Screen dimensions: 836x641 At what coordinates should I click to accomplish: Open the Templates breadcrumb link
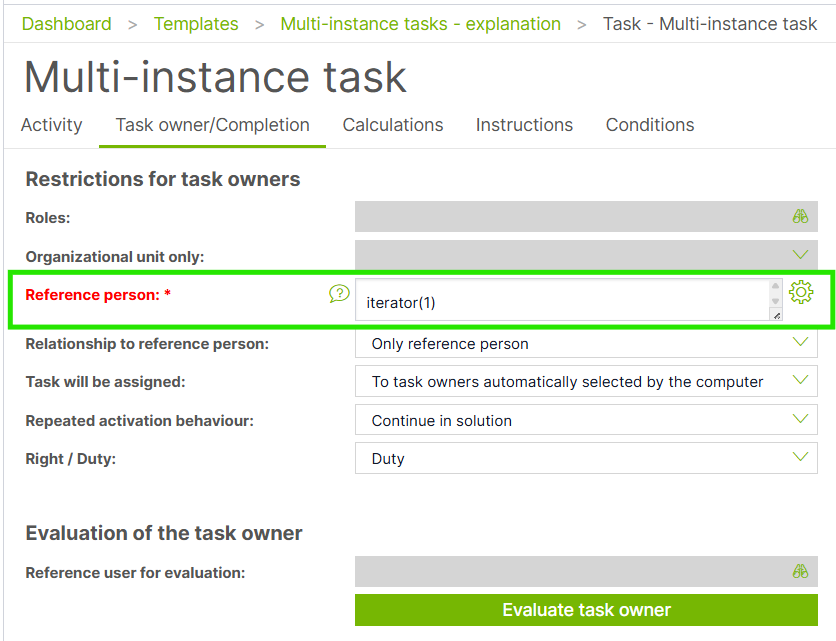point(196,23)
